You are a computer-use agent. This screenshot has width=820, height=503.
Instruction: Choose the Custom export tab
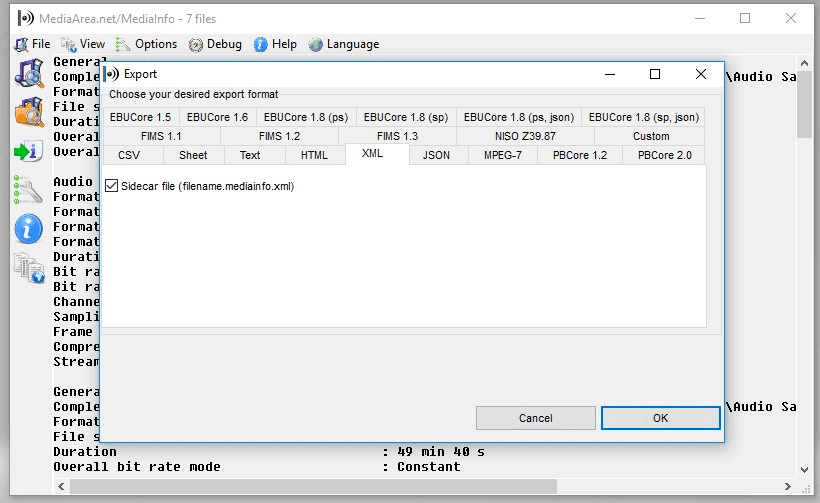[651, 136]
